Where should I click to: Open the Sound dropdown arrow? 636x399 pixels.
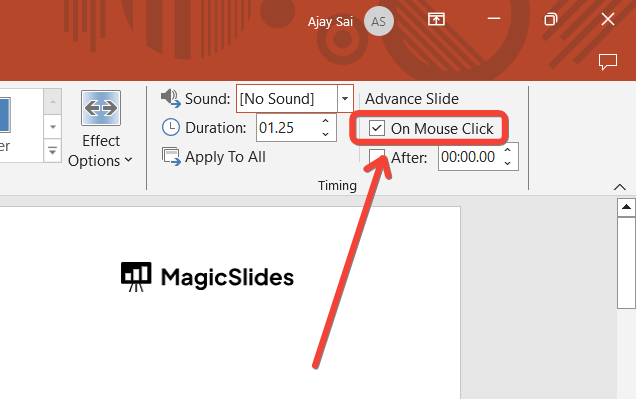tap(345, 99)
